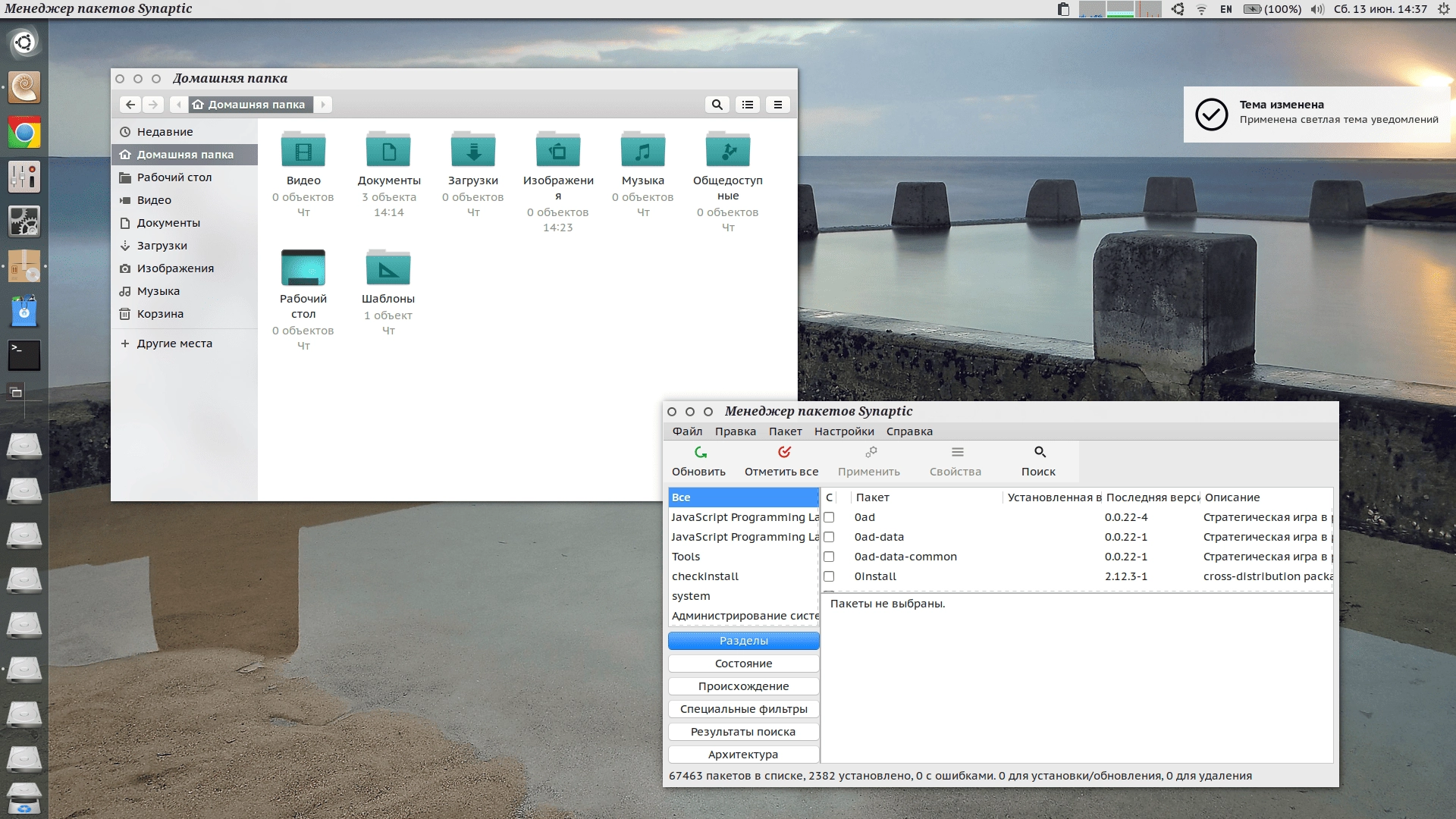Click Происхождение filter button
This screenshot has height=819, width=1456.
coord(743,686)
